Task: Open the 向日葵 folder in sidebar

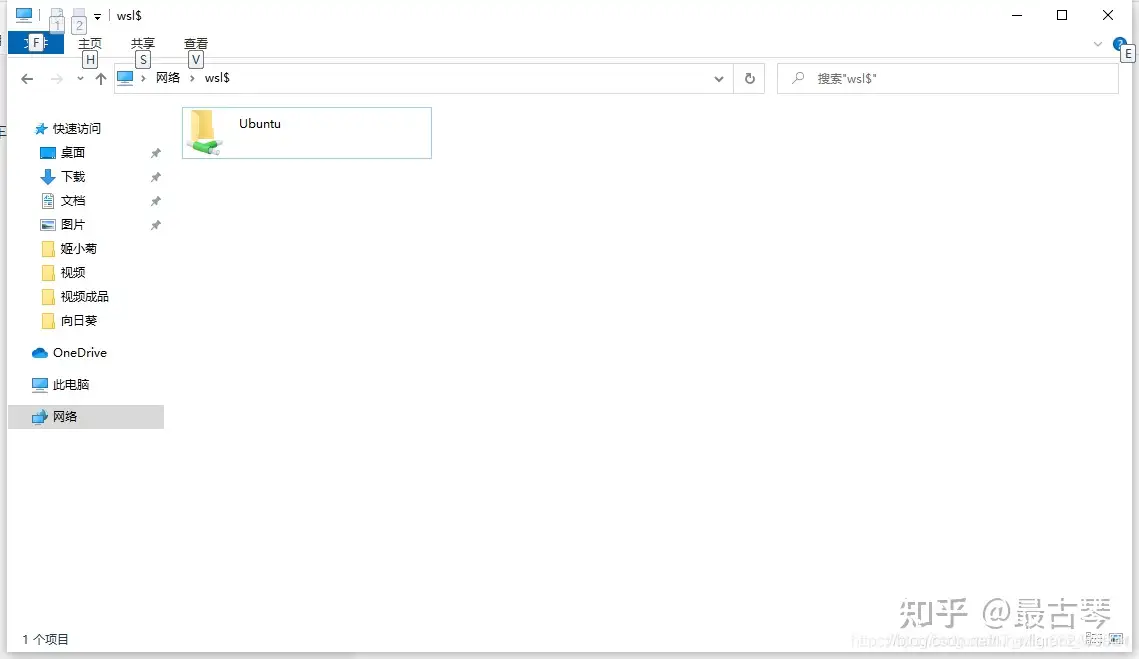Action: coord(78,320)
